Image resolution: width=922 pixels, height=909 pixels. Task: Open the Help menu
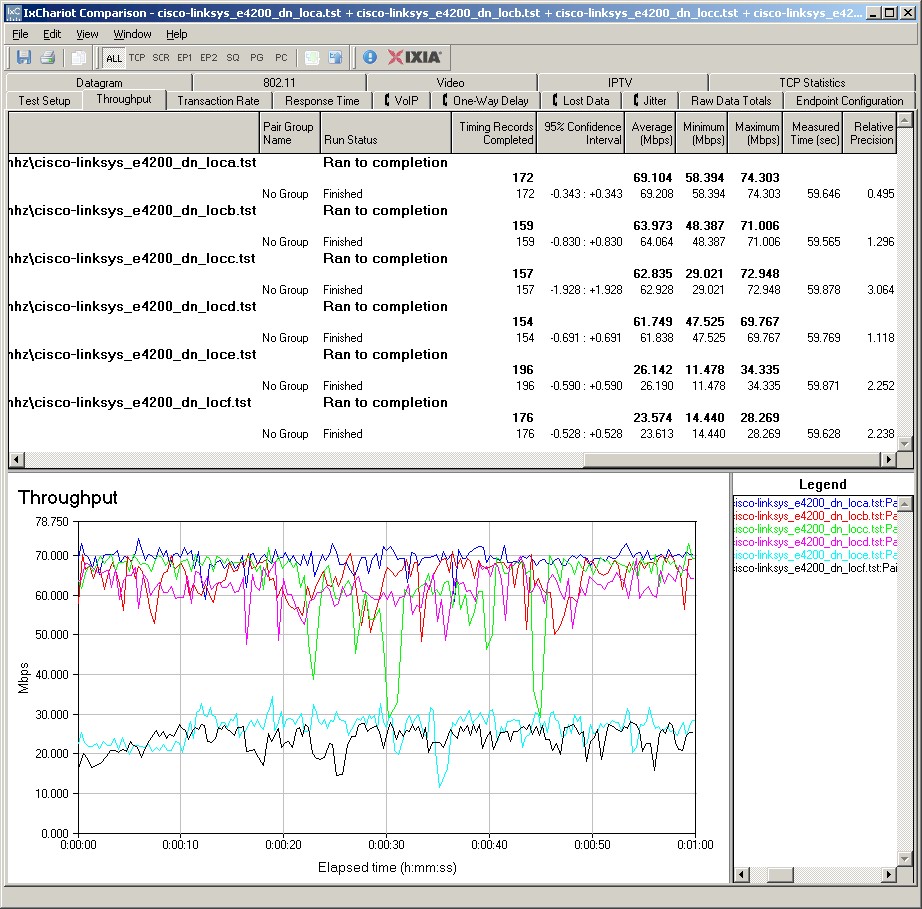point(176,34)
